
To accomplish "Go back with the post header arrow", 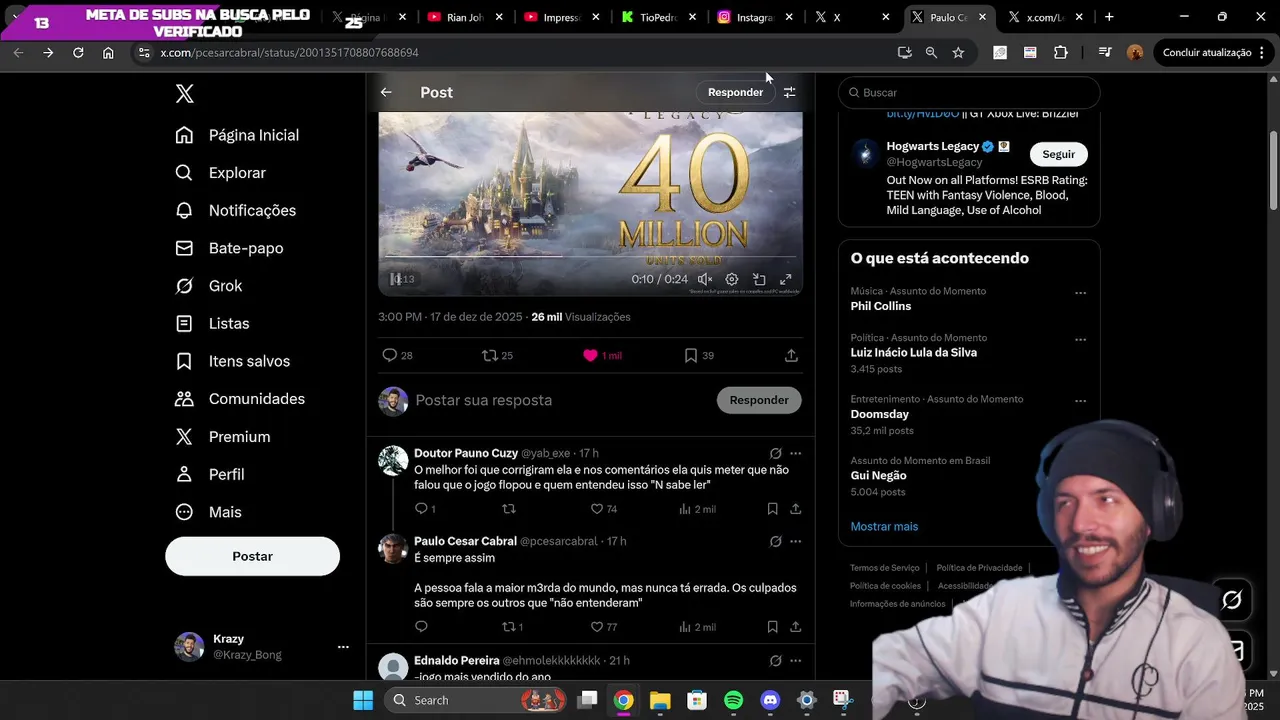I will [x=386, y=92].
